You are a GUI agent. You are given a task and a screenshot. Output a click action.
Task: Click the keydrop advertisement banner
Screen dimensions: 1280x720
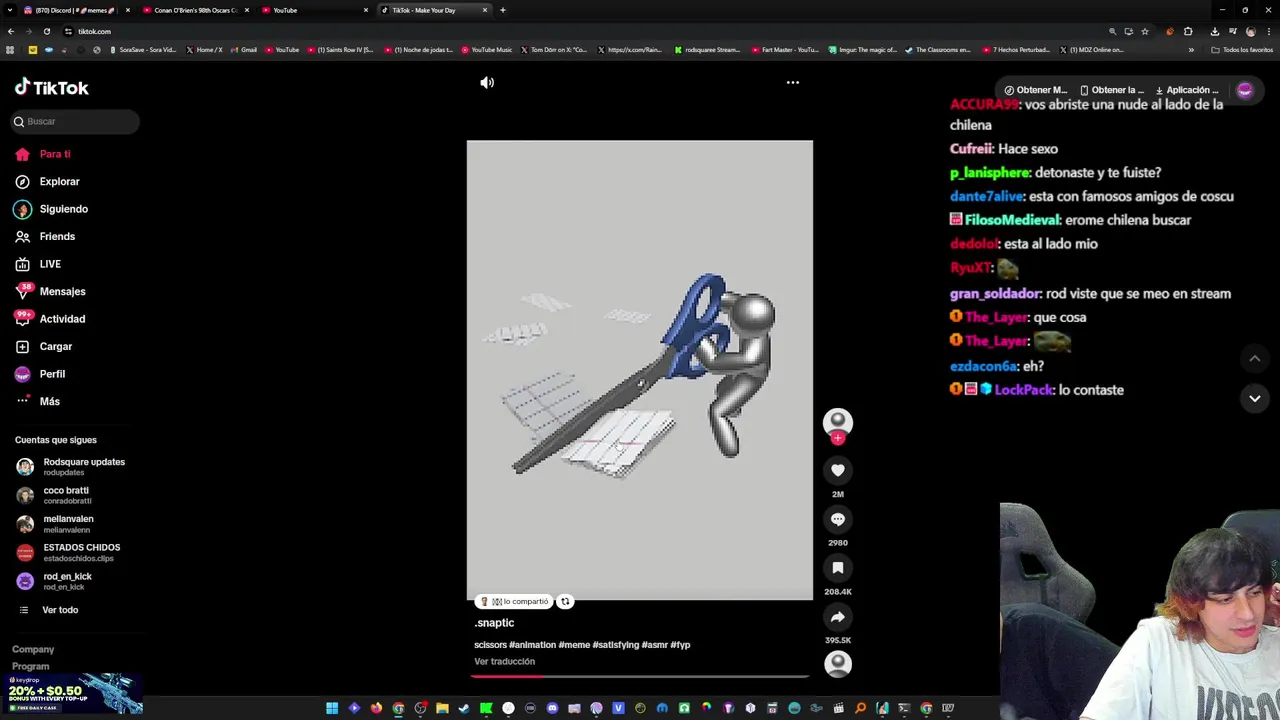click(x=72, y=694)
